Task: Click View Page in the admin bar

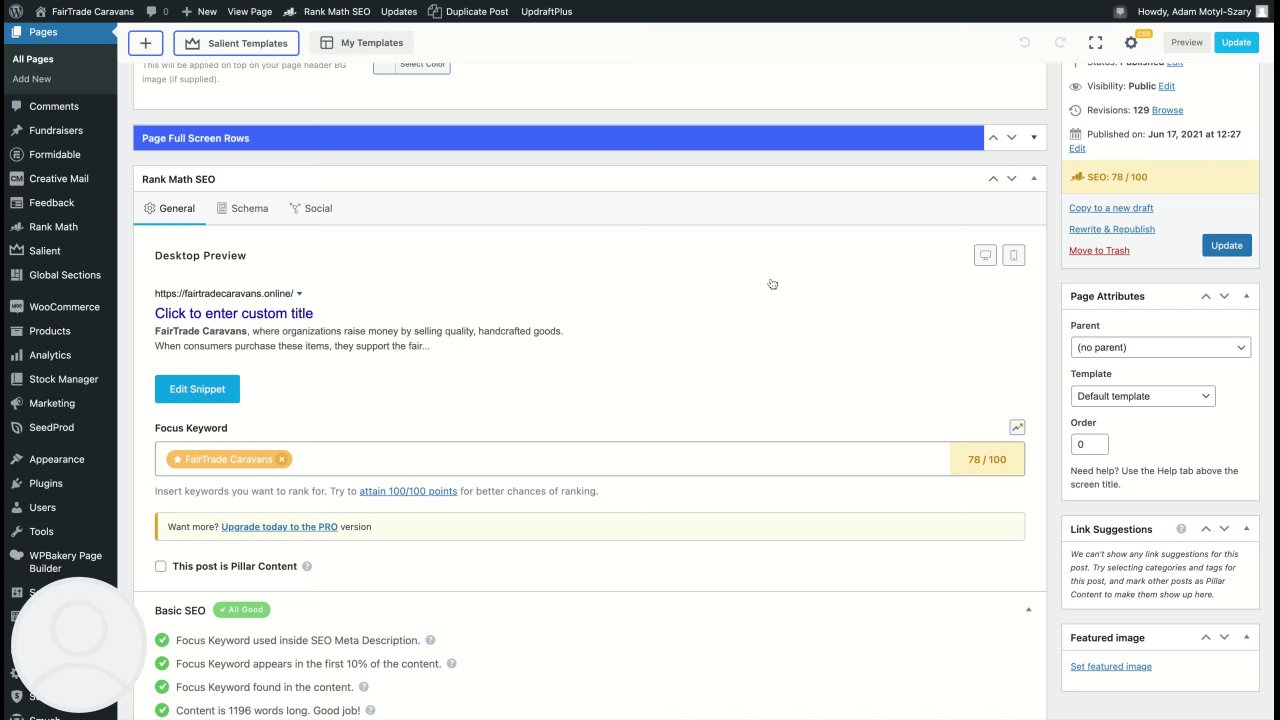Action: 249,11
